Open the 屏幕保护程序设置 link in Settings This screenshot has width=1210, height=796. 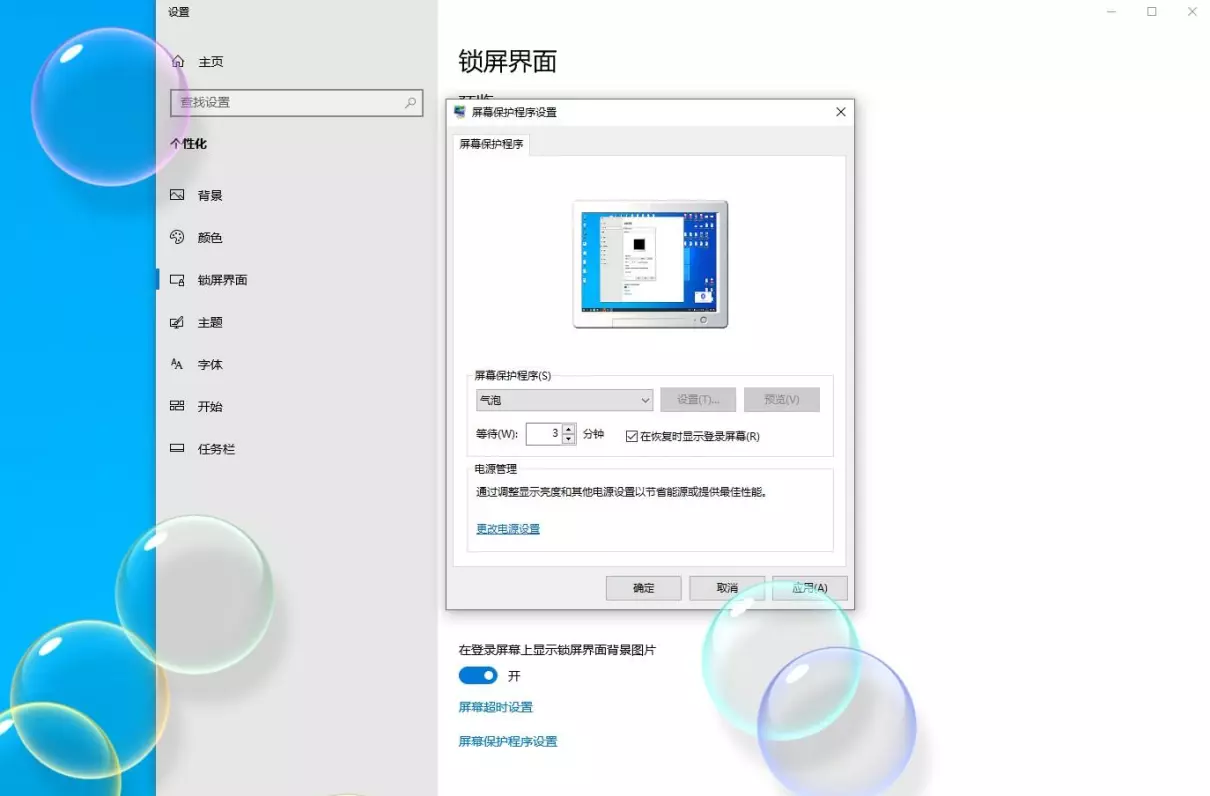coord(508,742)
